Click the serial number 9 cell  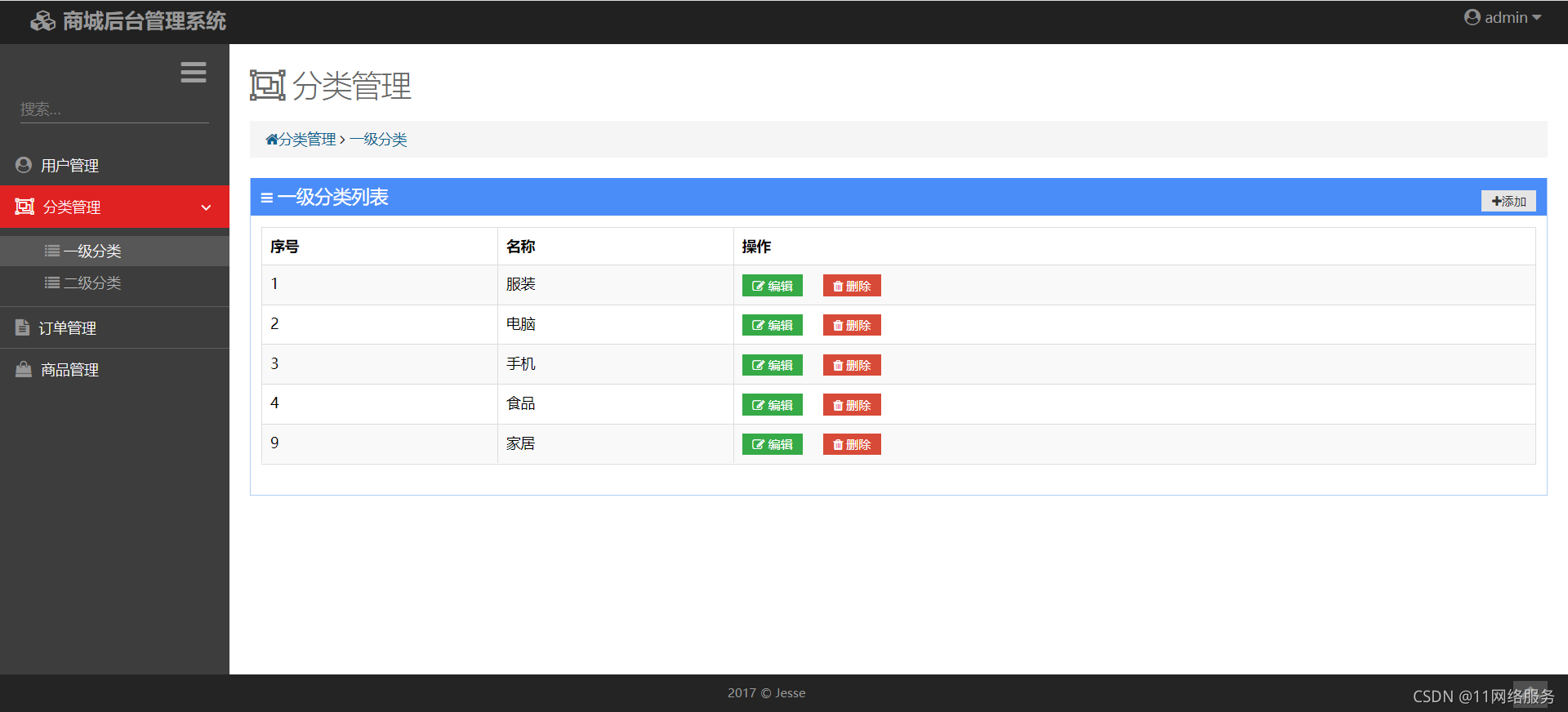(x=380, y=443)
